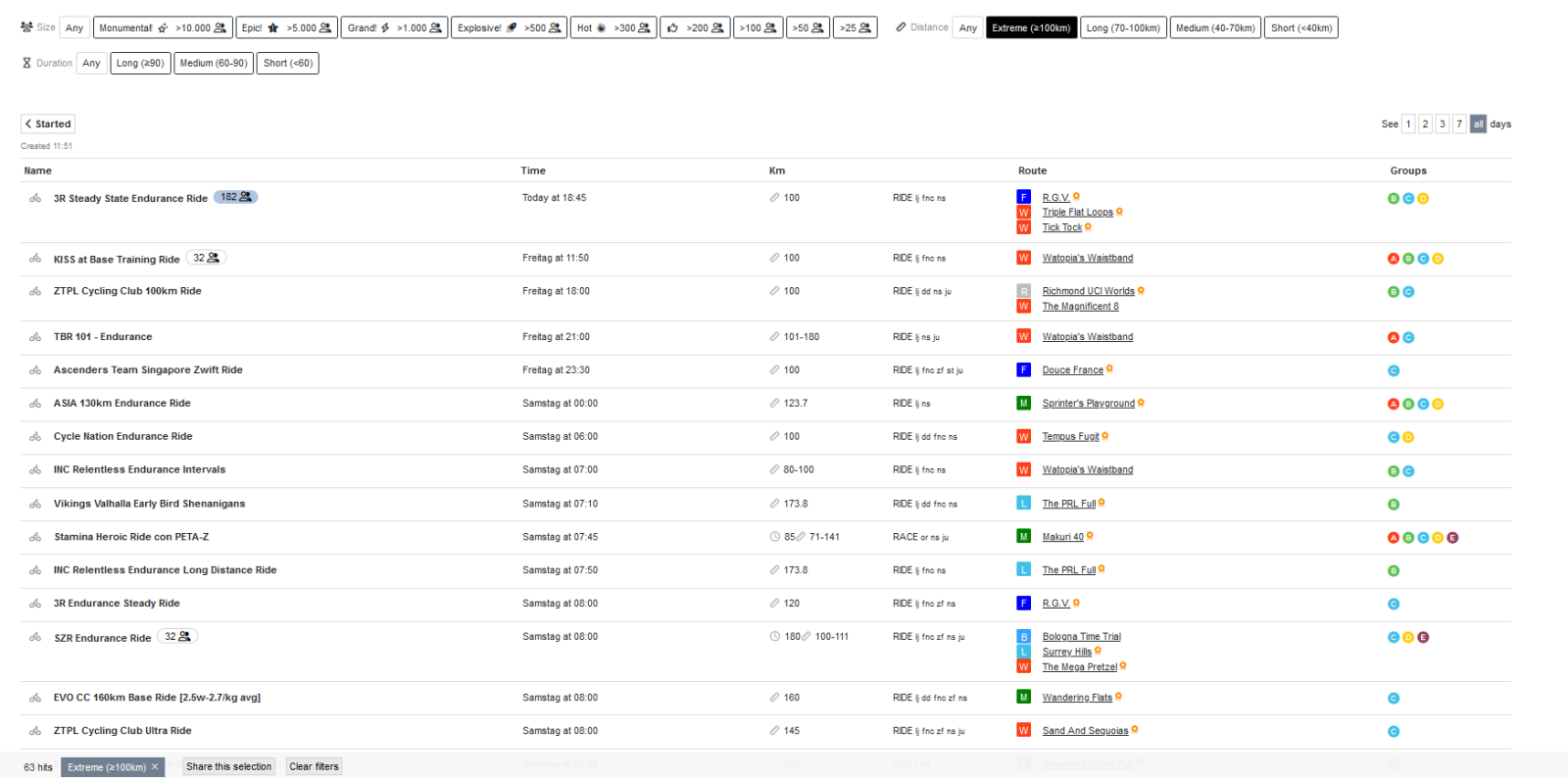Viewport: 1568px width, 778px height.
Task: Expand the Started events section
Action: pos(48,124)
